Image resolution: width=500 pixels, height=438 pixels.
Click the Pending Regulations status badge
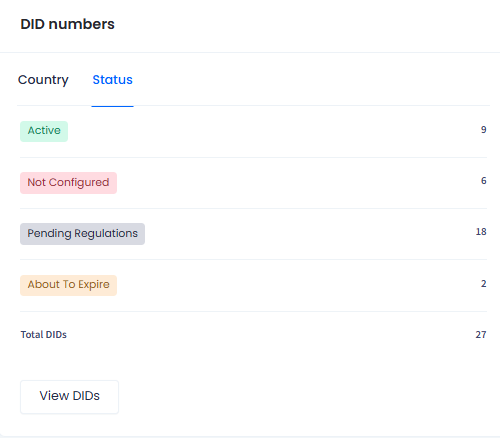coord(82,234)
